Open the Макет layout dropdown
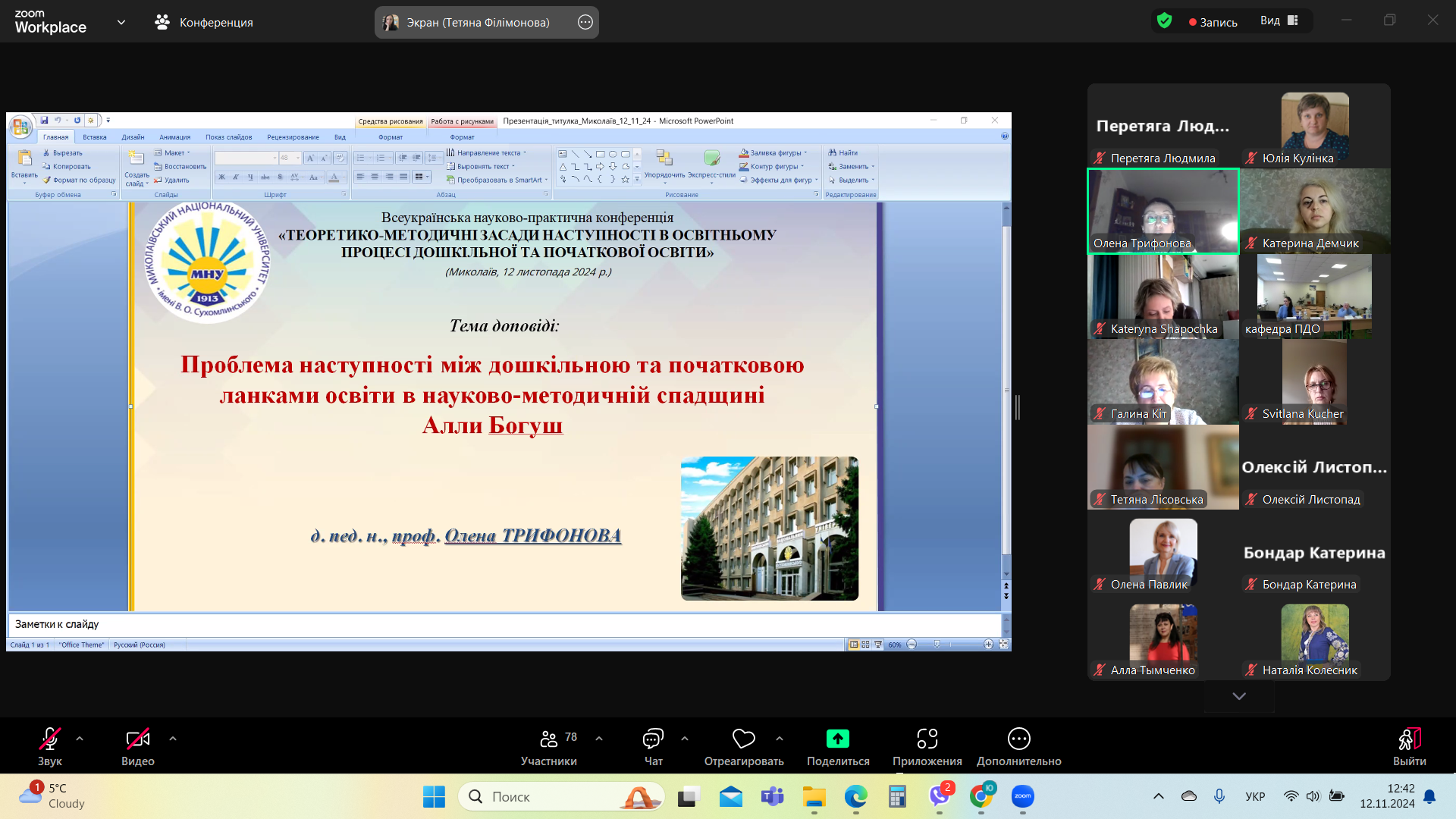The image size is (1456, 819). [x=173, y=152]
